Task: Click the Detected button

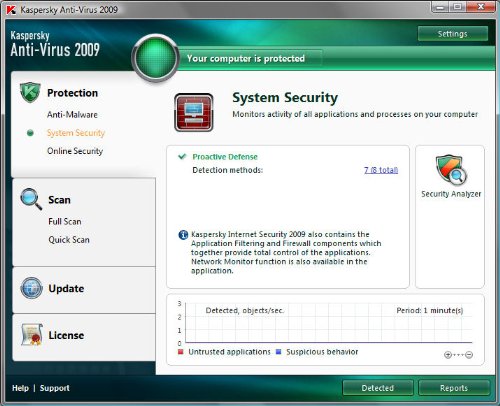Action: pyautogui.click(x=378, y=388)
